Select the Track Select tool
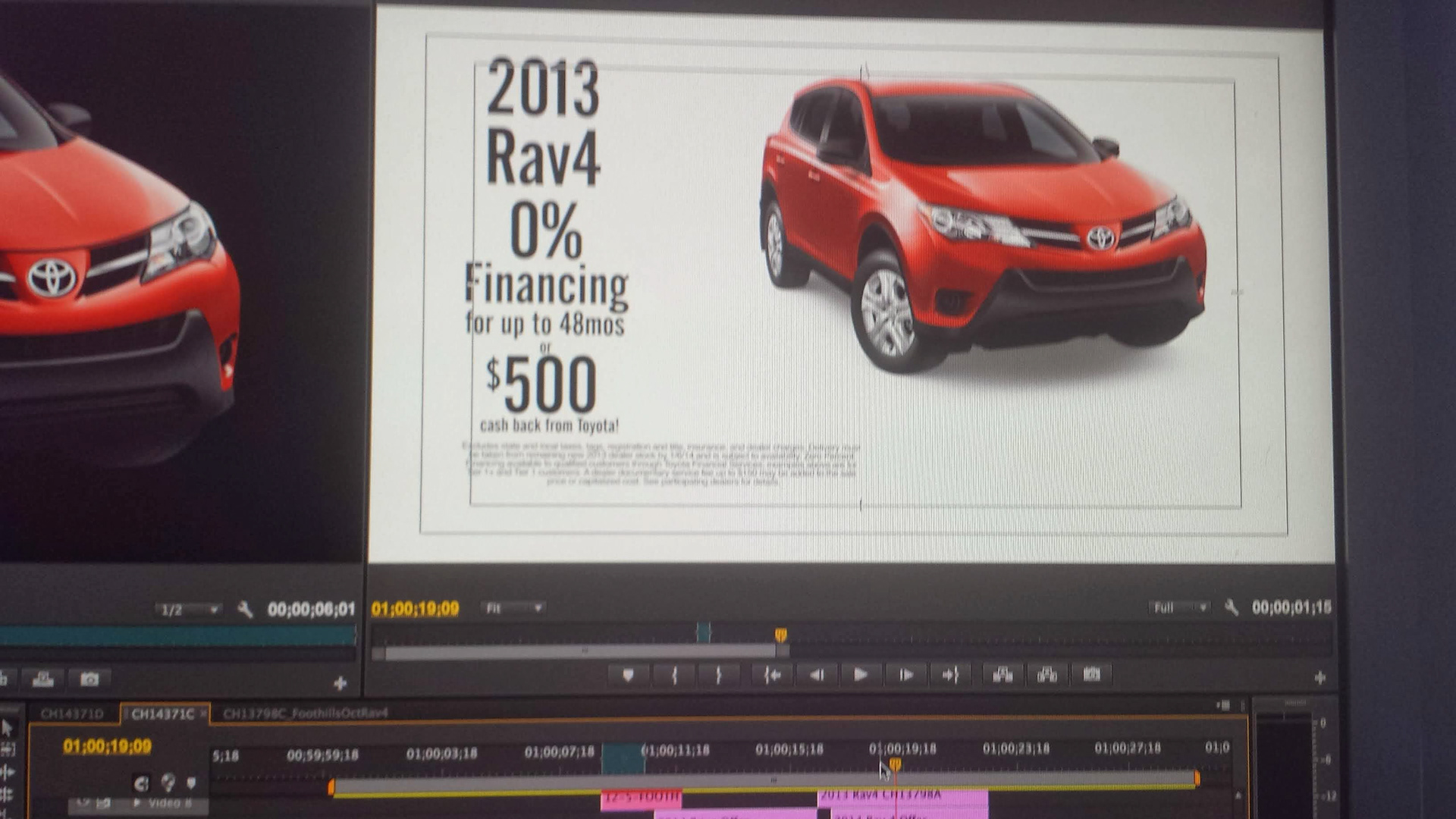1456x819 pixels. 8,751
